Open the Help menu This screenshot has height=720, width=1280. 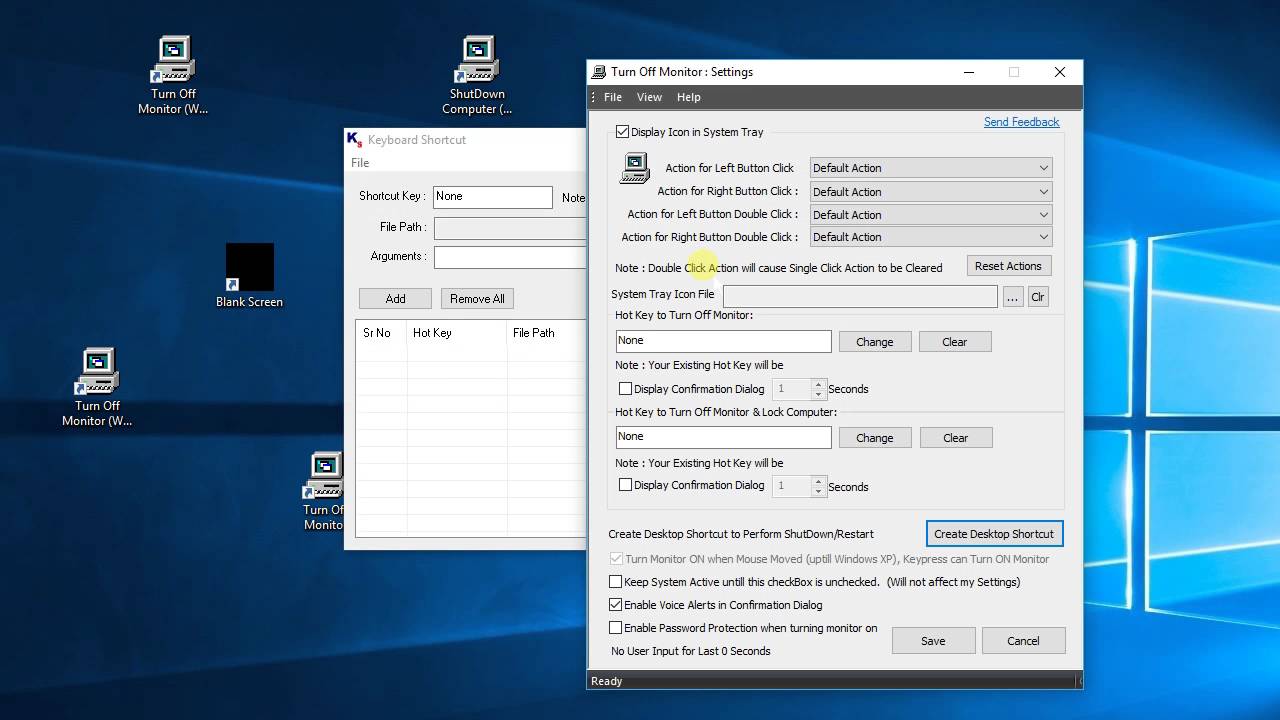click(x=689, y=97)
